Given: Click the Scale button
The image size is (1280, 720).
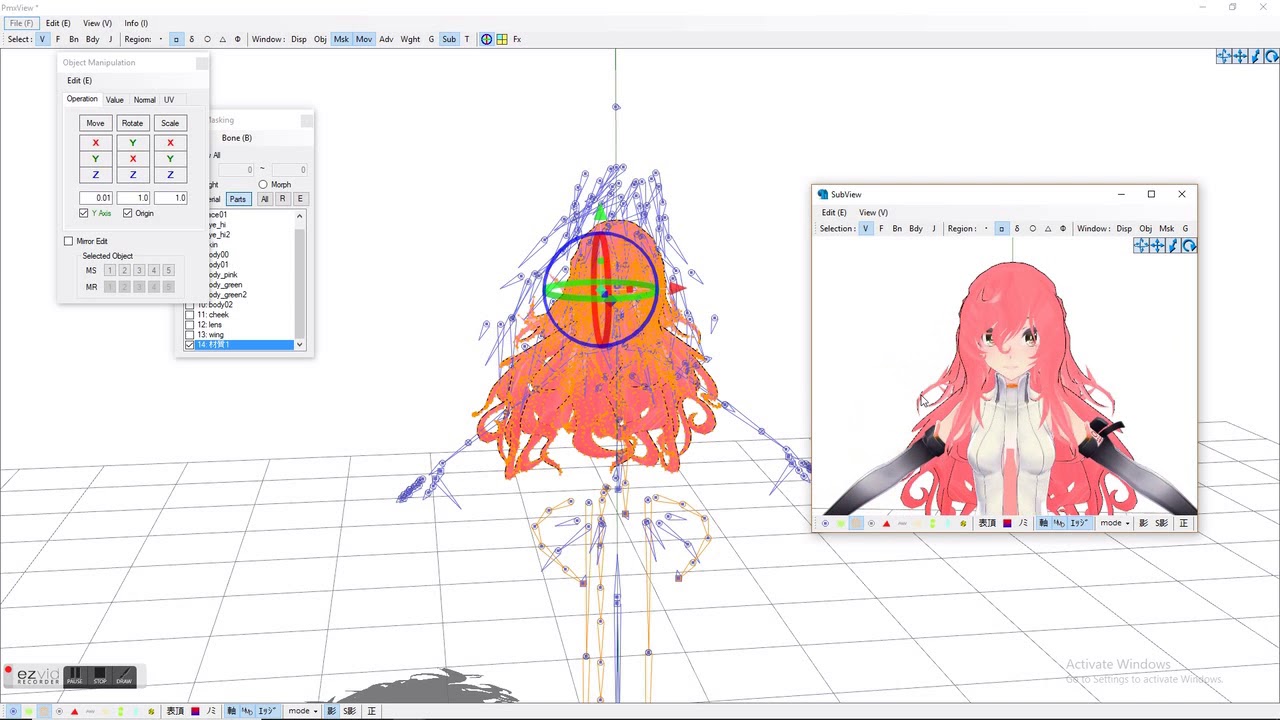Looking at the screenshot, I should (x=170, y=123).
